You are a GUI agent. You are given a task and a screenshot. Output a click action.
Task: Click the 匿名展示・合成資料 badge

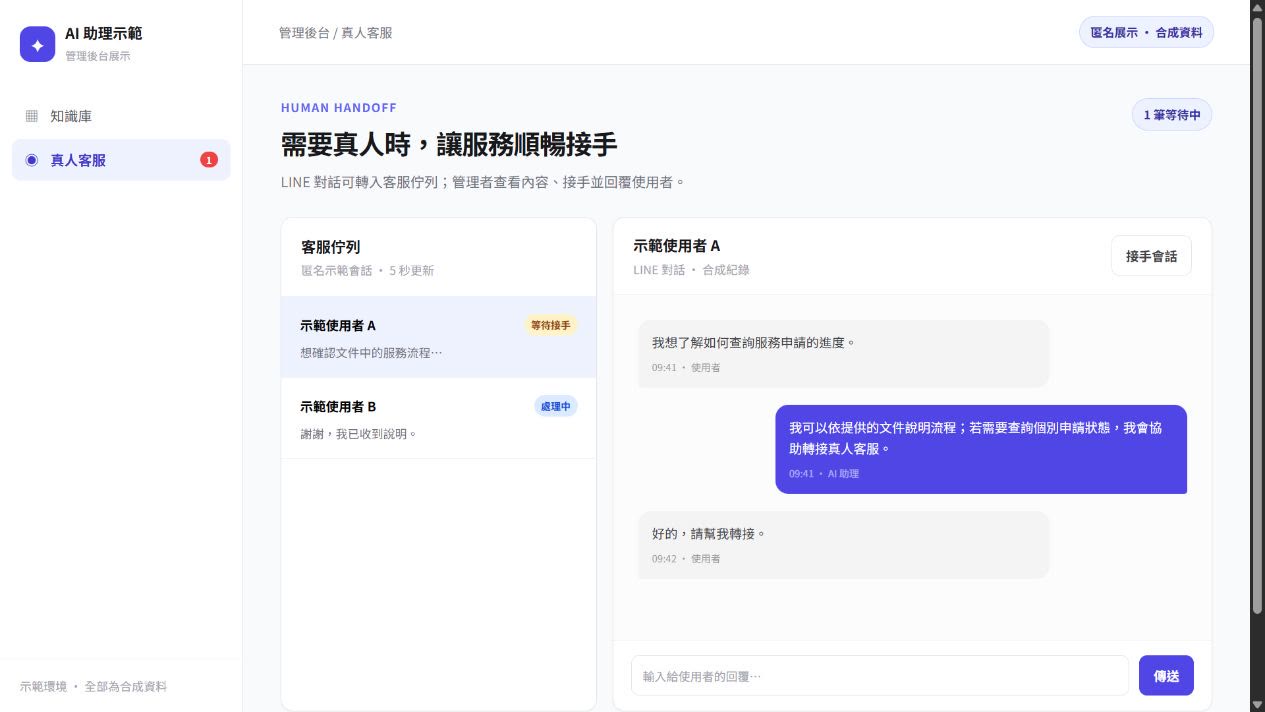[x=1146, y=32]
